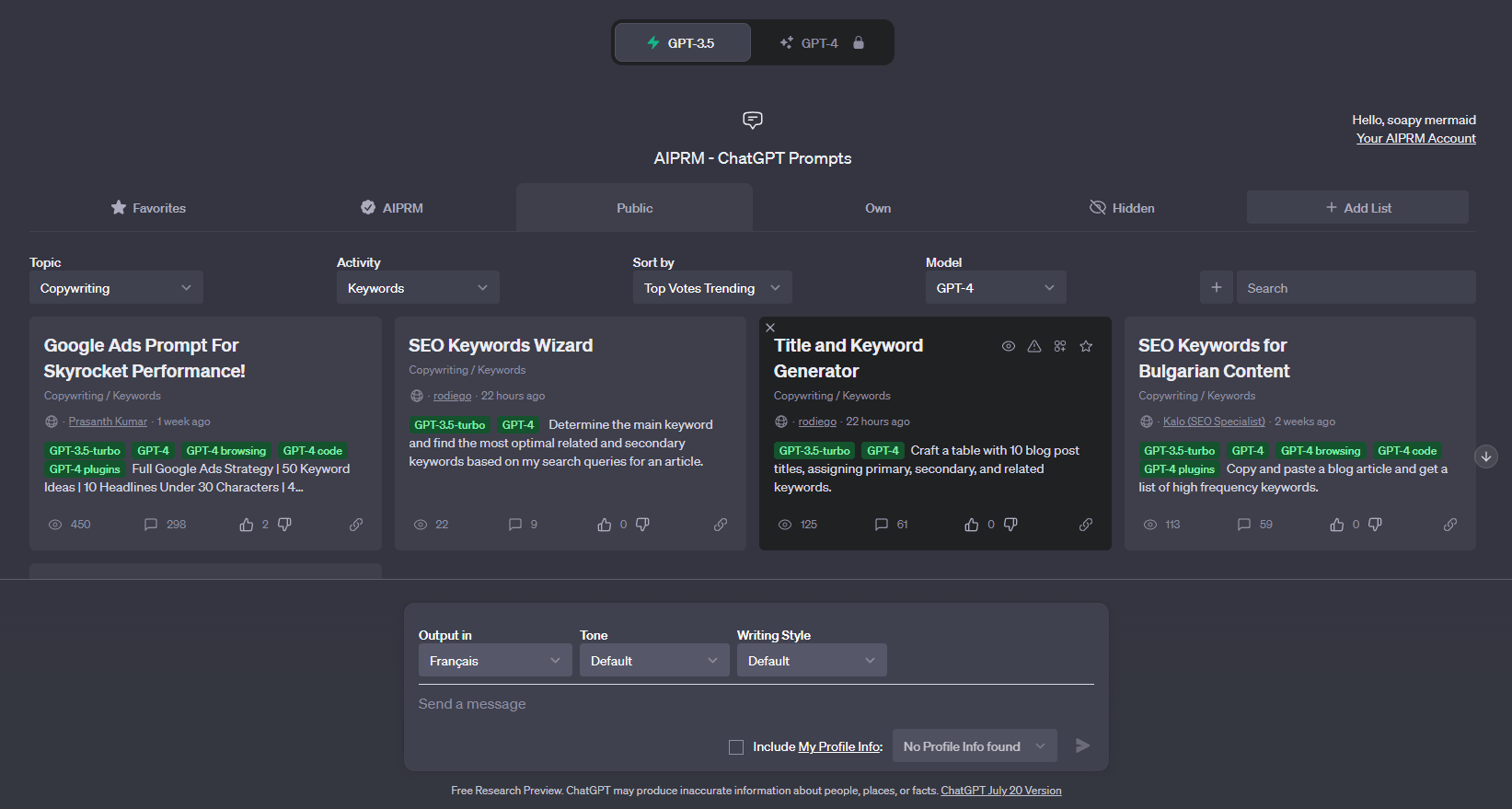Click thumbs down on Title and Keyword Generator

[1010, 525]
